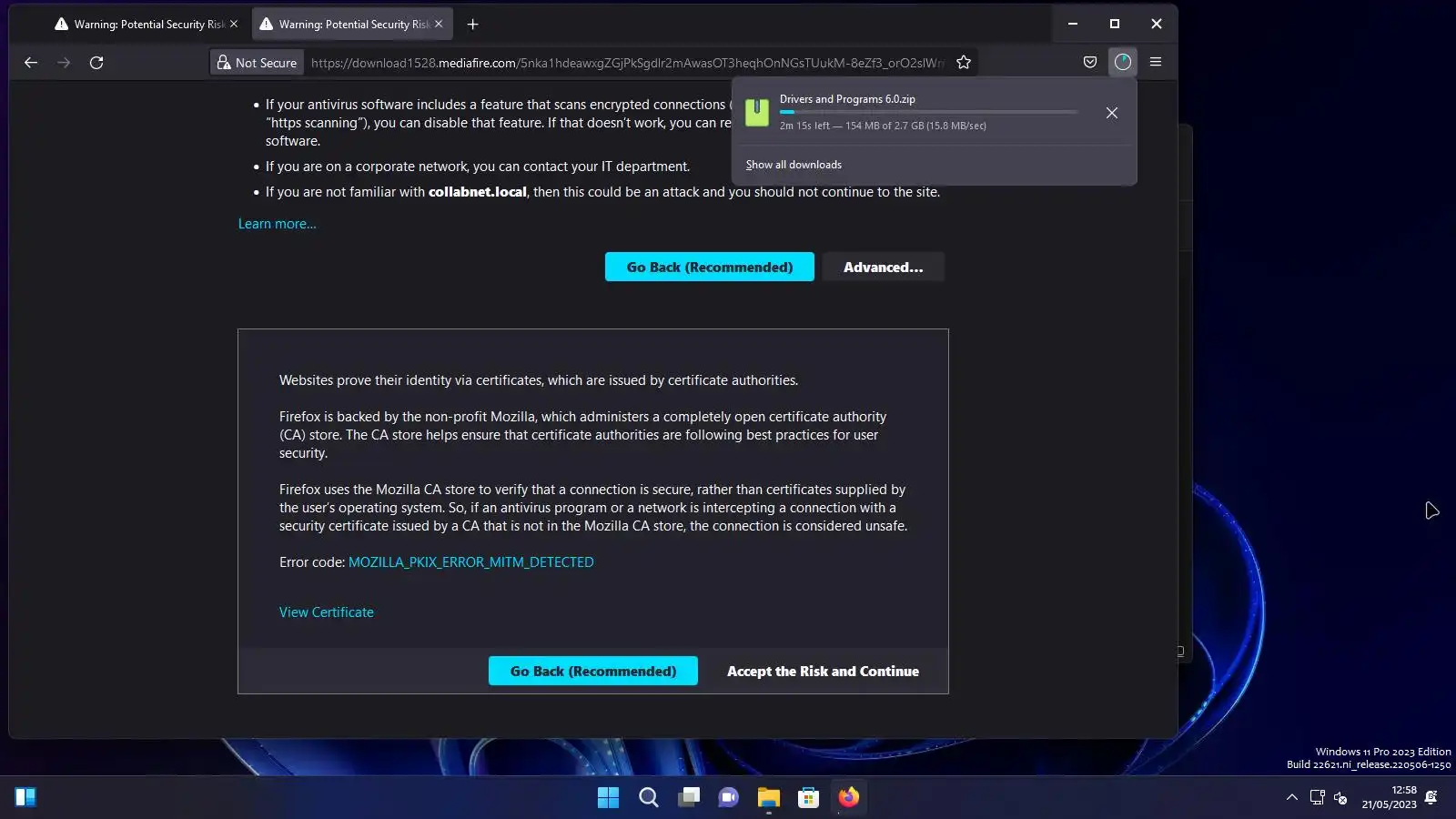Close the second active Warning tab
This screenshot has width=1456, height=819.
pyautogui.click(x=439, y=25)
